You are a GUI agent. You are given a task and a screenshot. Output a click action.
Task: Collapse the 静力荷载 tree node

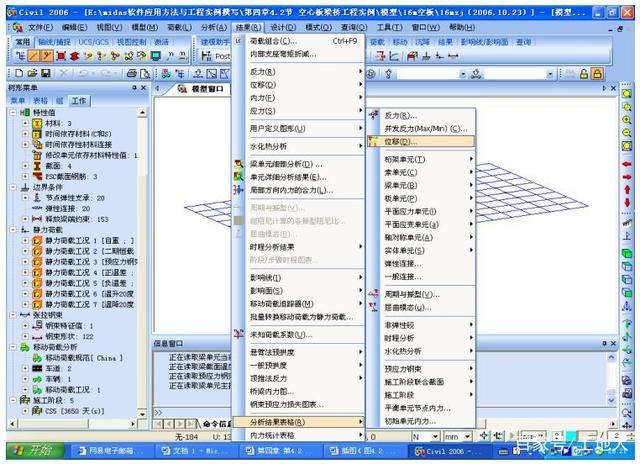click(x=13, y=230)
